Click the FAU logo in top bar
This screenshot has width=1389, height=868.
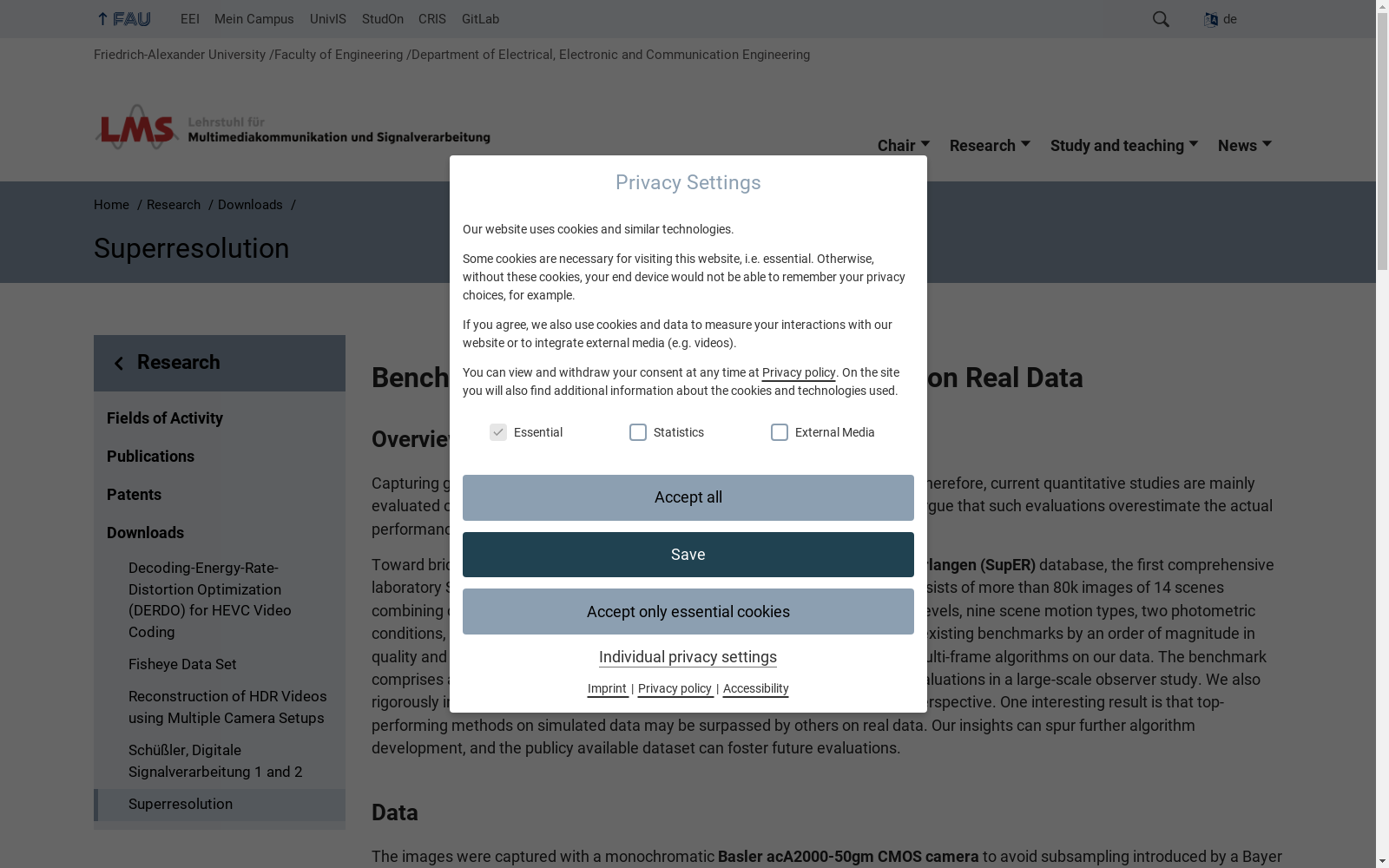pos(123,19)
